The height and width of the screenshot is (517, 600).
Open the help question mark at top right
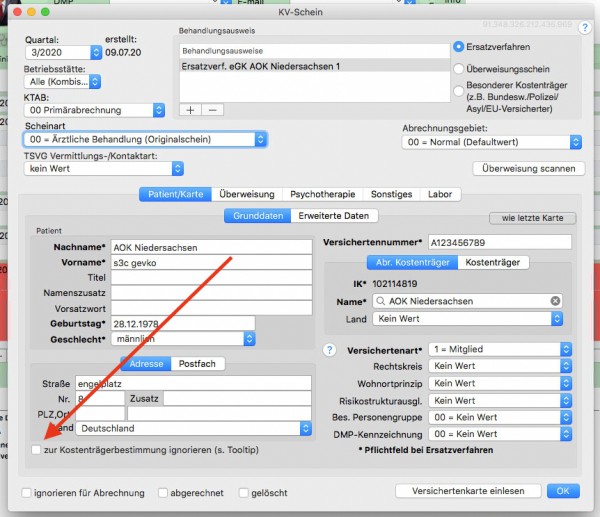(584, 28)
